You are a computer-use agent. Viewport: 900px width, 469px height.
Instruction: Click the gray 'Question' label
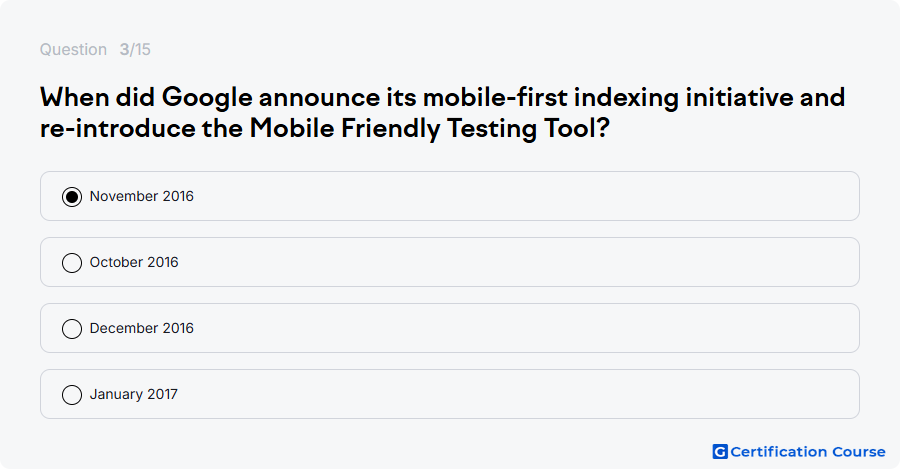(73, 50)
